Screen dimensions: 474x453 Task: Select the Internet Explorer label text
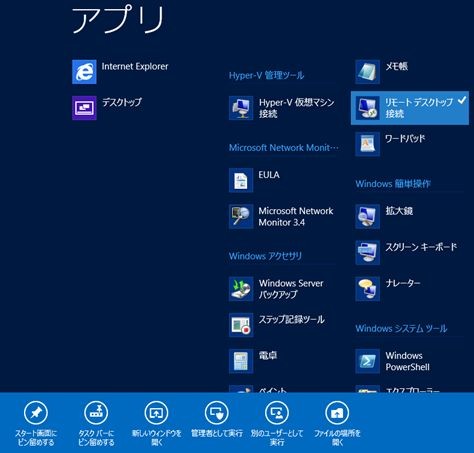point(135,66)
